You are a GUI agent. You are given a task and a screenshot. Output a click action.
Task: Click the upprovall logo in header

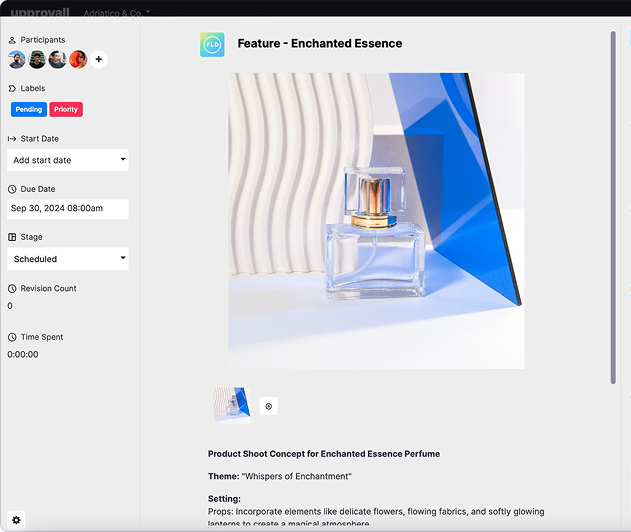click(x=40, y=13)
